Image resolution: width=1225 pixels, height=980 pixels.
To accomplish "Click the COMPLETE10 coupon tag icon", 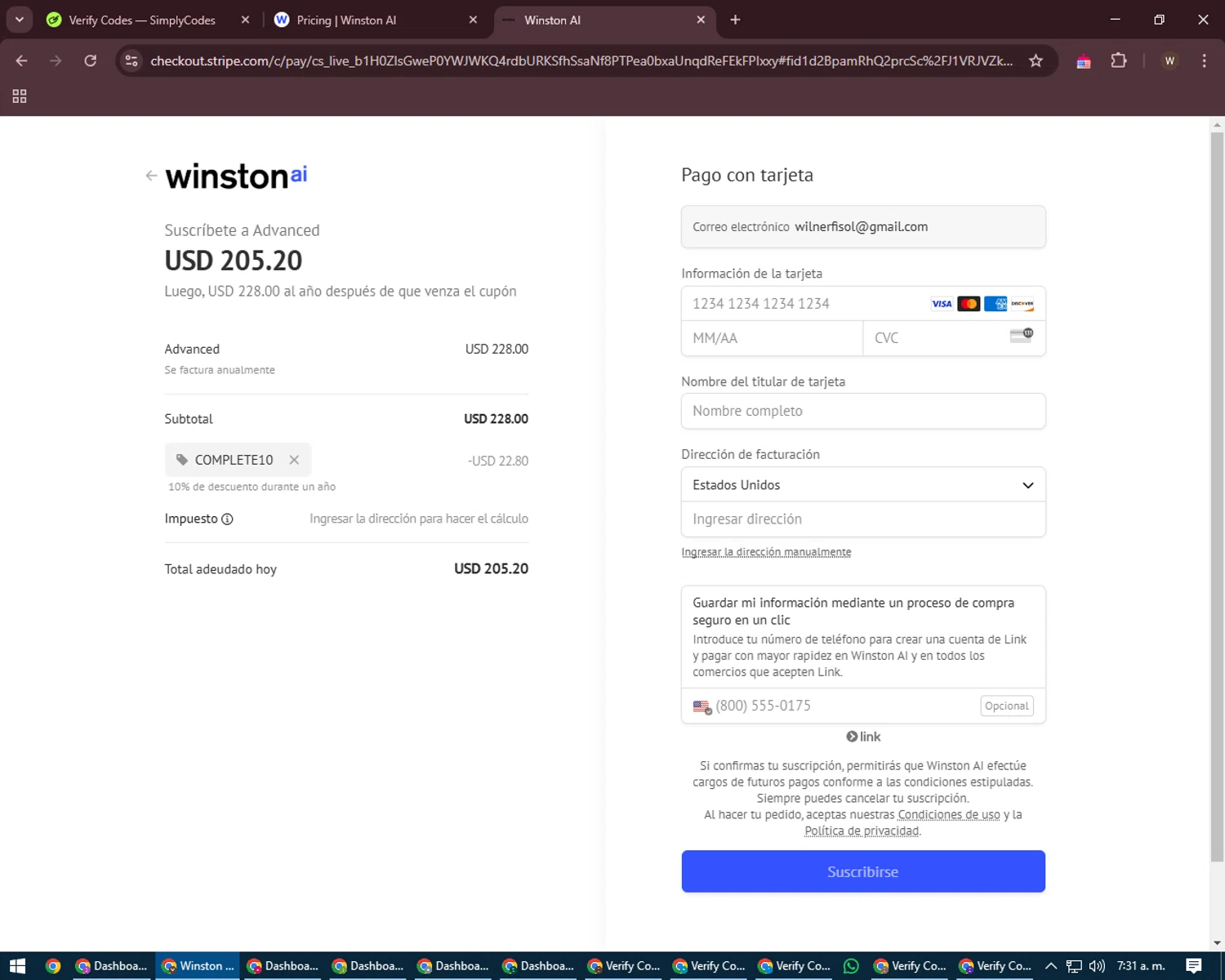I will (x=182, y=460).
